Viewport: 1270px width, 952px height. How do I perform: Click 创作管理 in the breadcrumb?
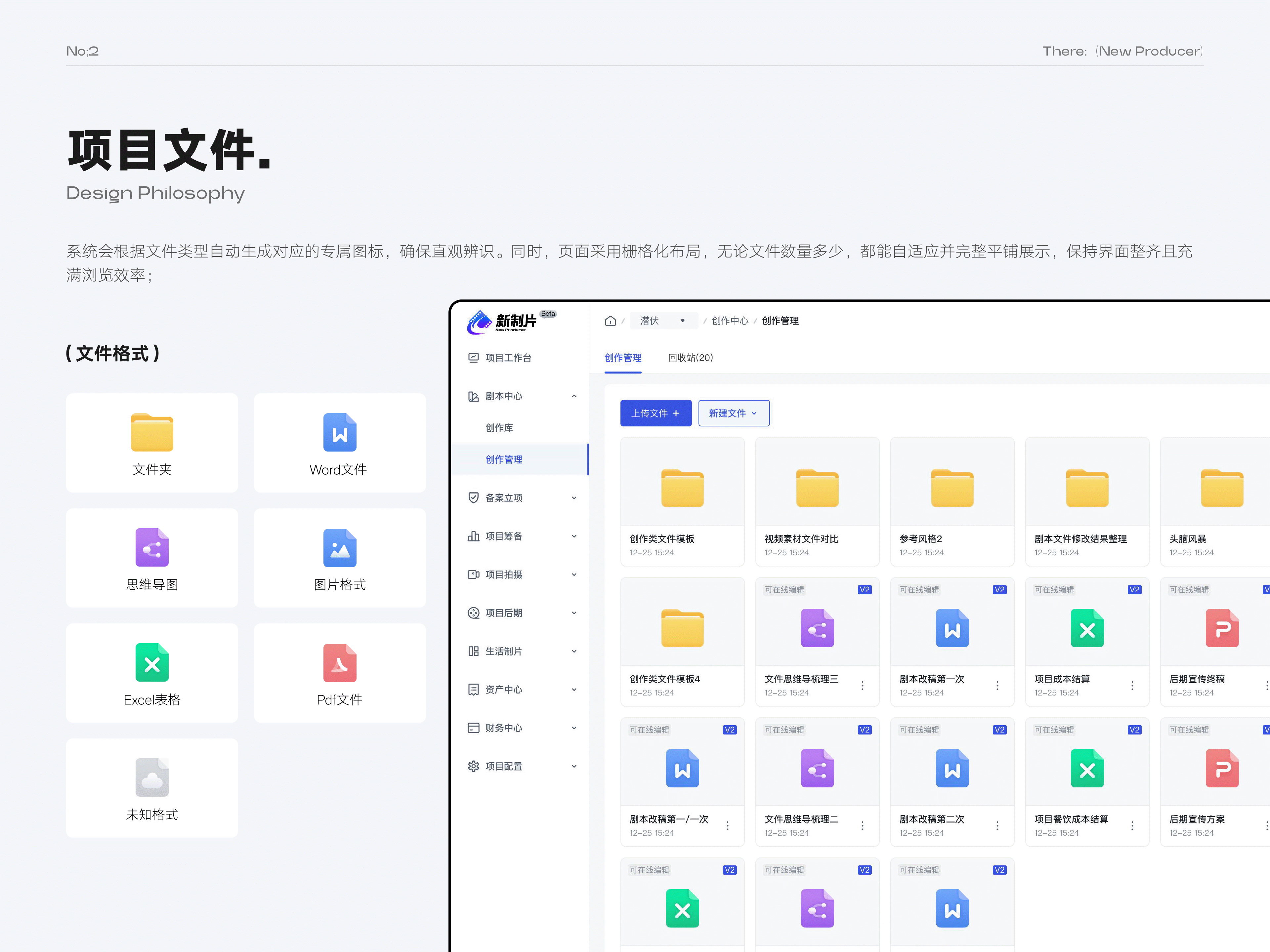pyautogui.click(x=780, y=321)
